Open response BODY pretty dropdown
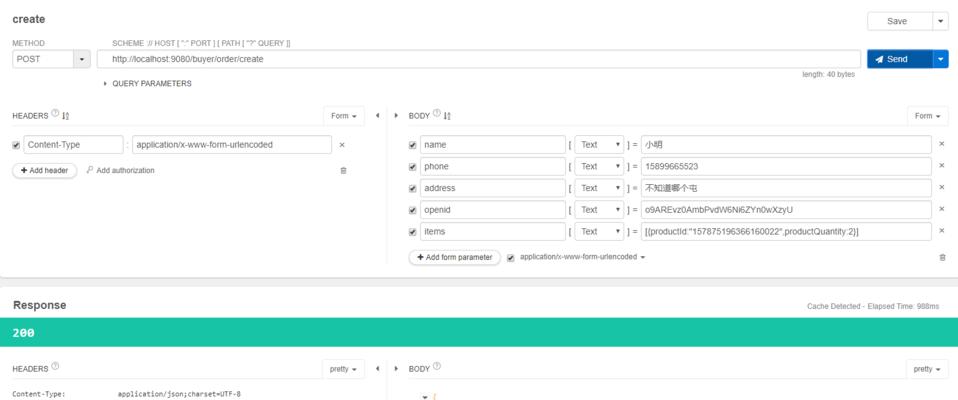The width and height of the screenshot is (958, 400). click(x=927, y=369)
